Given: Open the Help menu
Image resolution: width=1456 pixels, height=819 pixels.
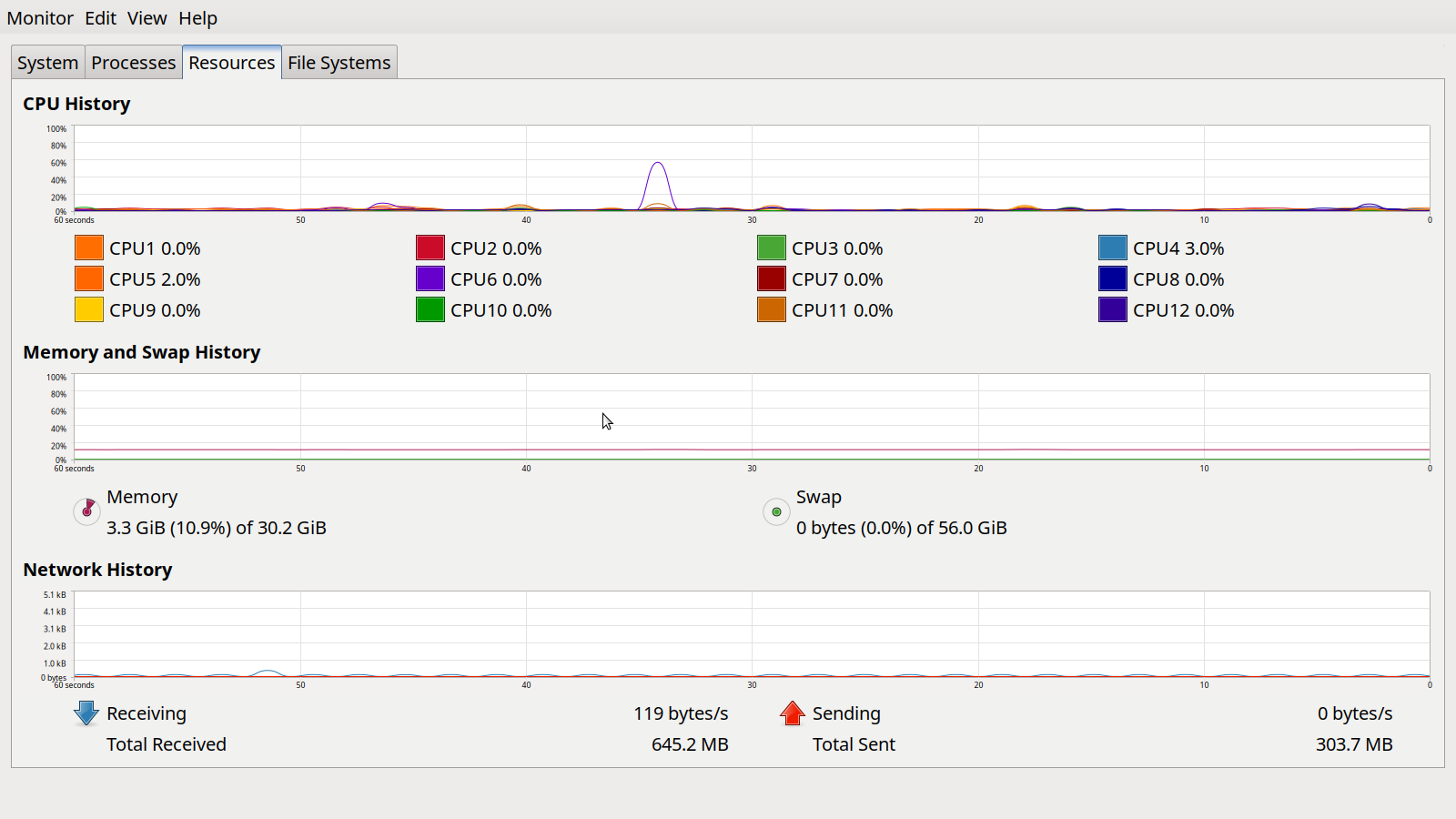Looking at the screenshot, I should 197,18.
